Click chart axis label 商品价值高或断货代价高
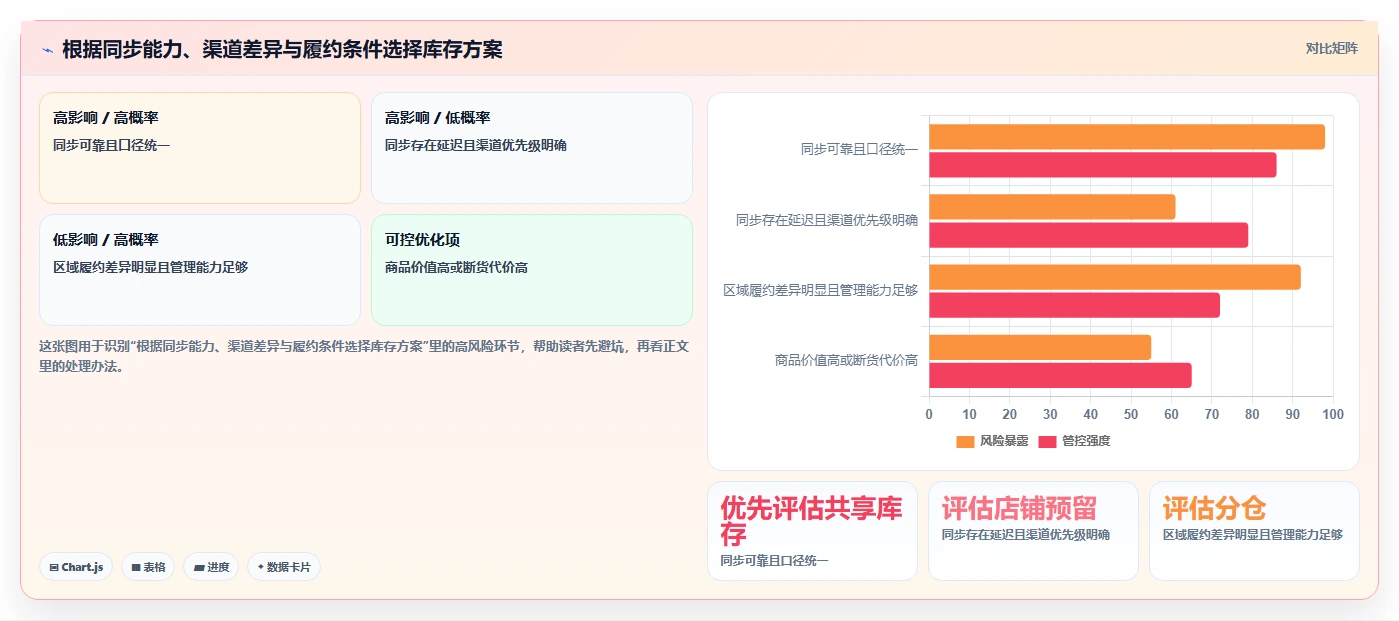The width and height of the screenshot is (1399, 621). click(846, 360)
